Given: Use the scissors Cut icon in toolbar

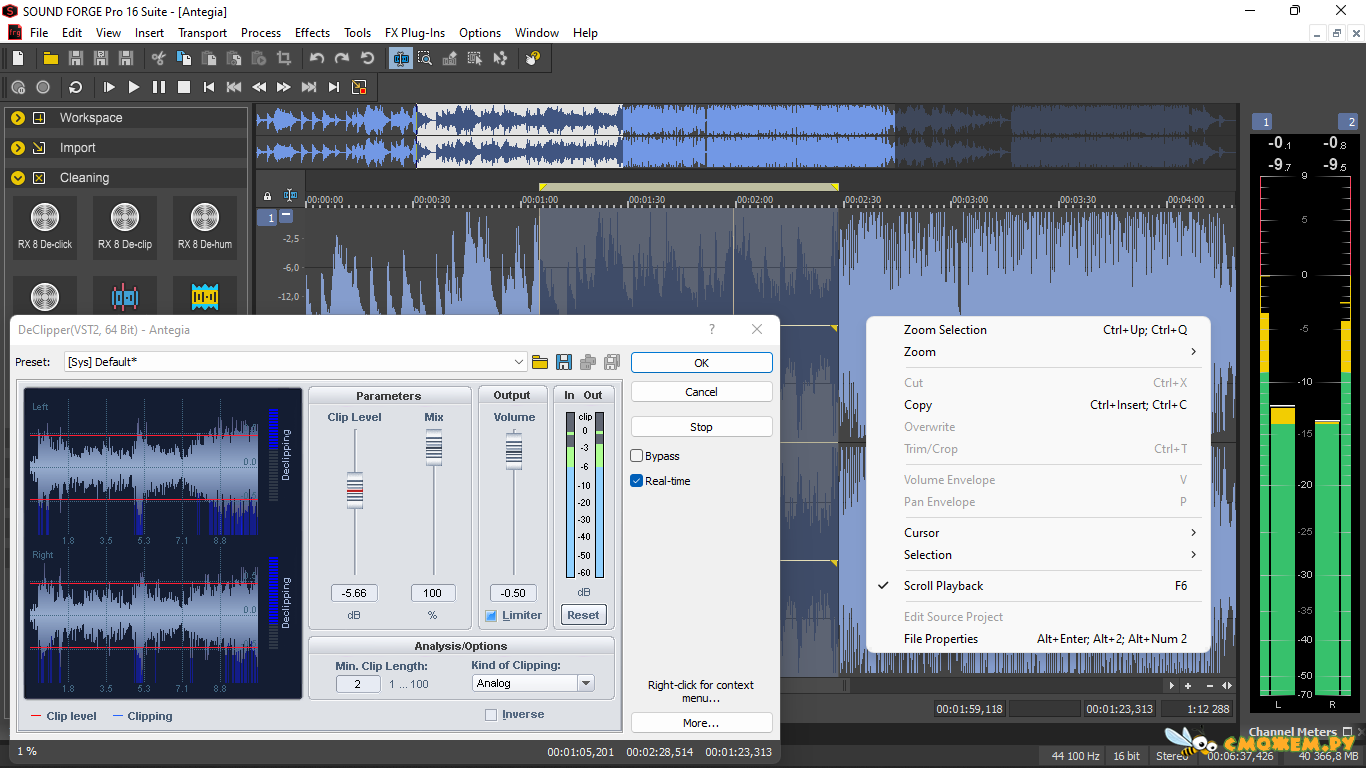Looking at the screenshot, I should click(158, 59).
